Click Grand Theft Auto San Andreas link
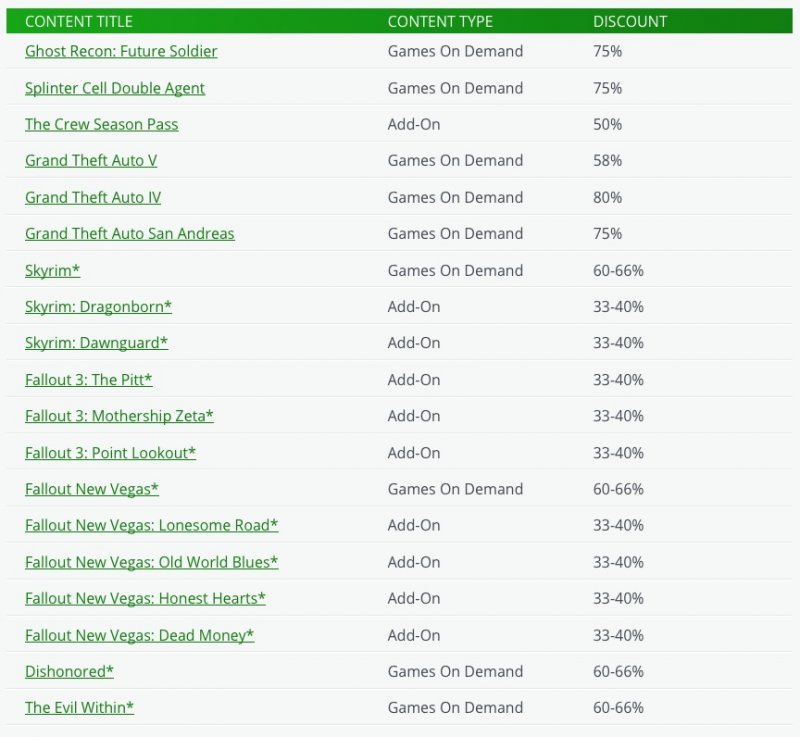 130,234
